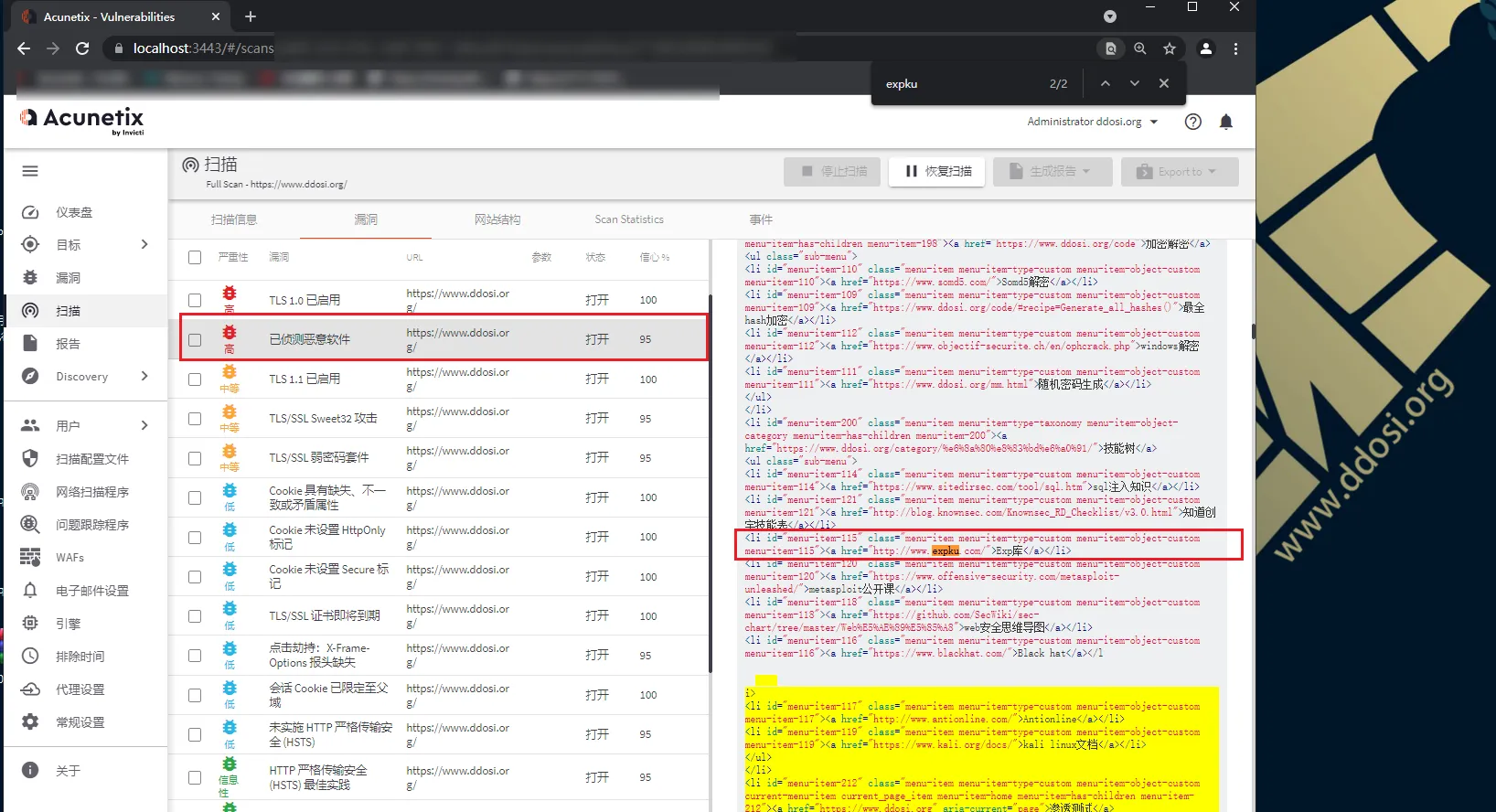Open the hamburger menu in sidebar
The width and height of the screenshot is (1496, 812).
coord(30,171)
